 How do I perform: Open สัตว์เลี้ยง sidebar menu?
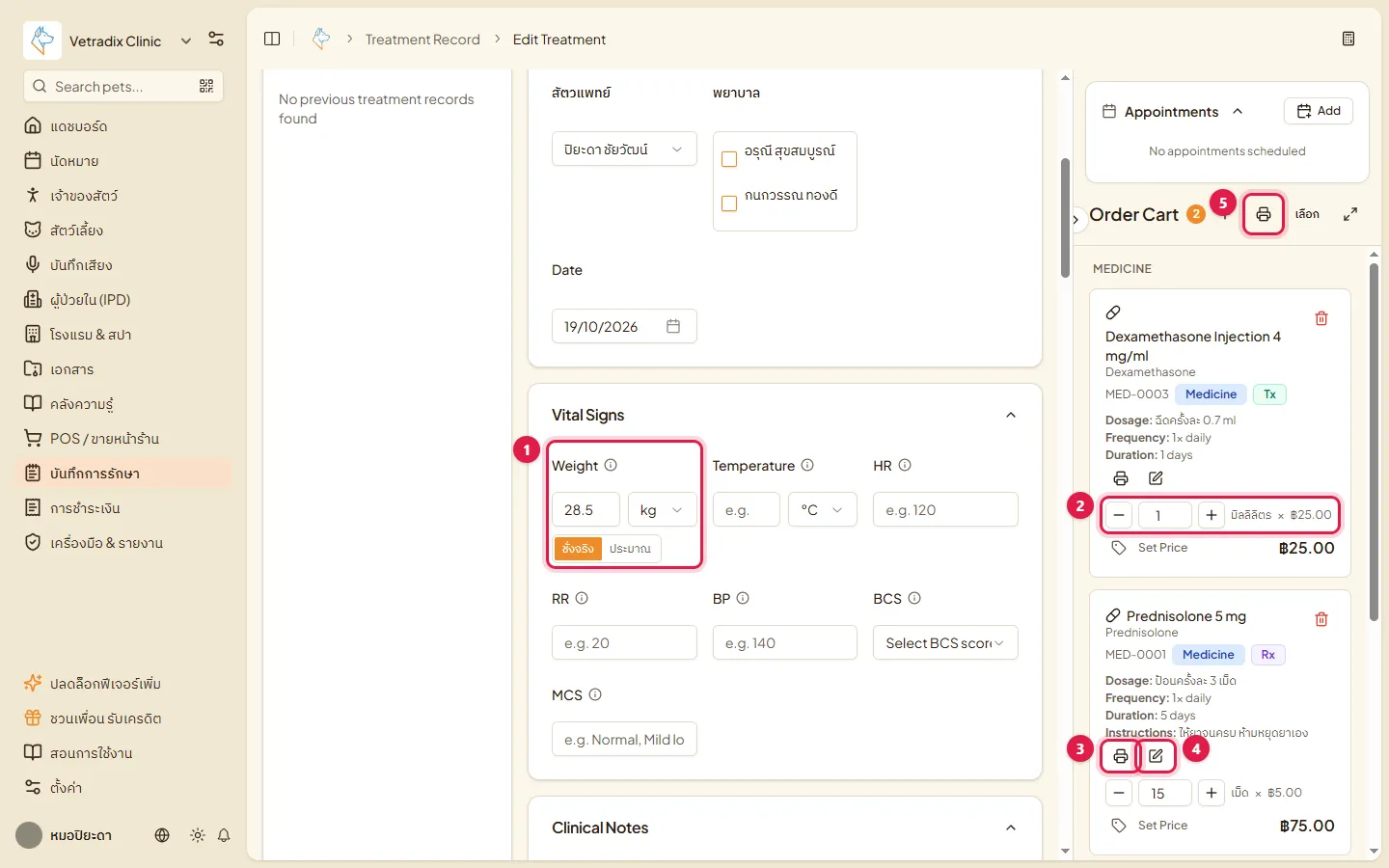tap(125, 231)
